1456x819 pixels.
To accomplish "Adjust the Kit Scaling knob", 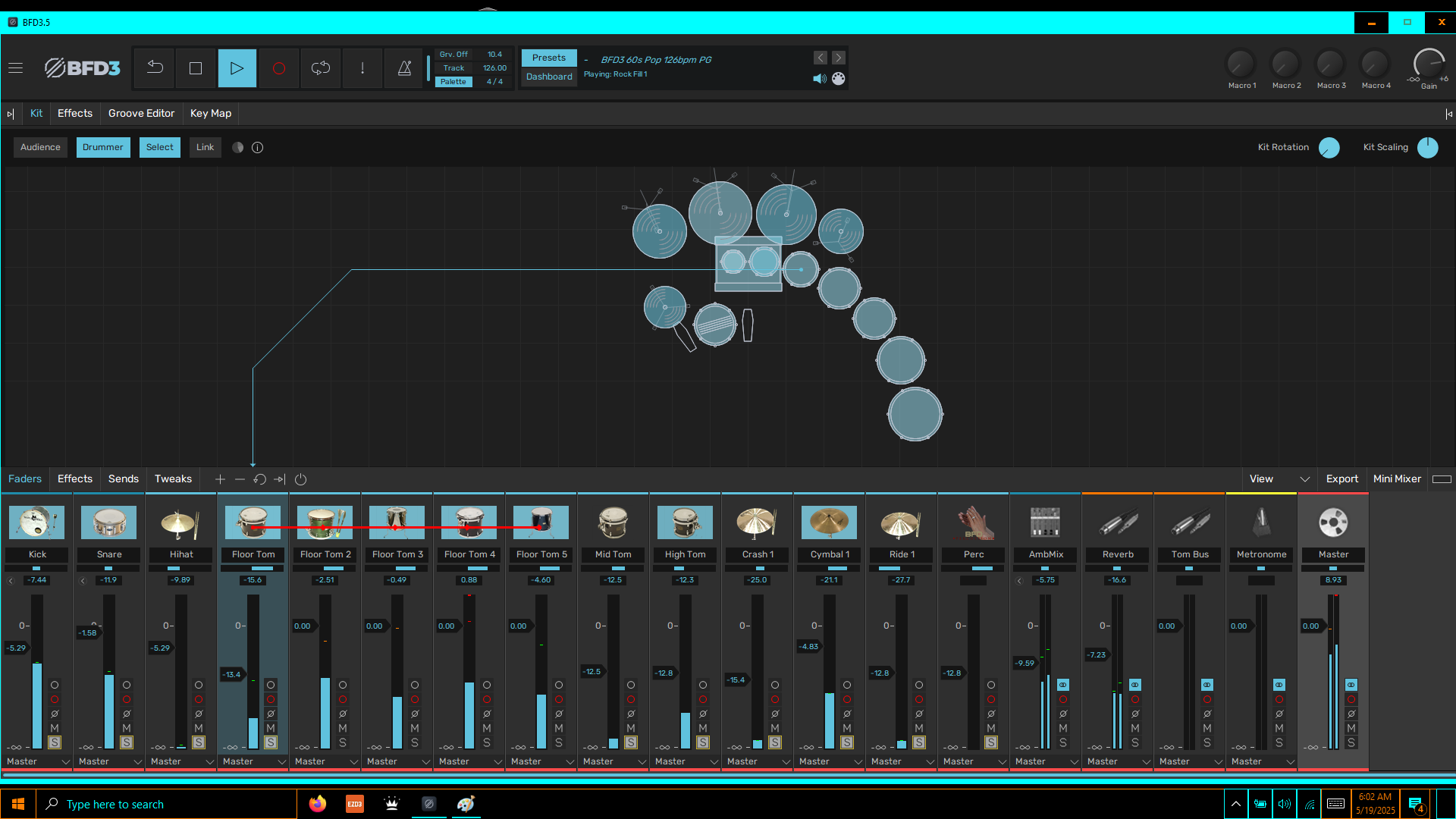I will point(1428,148).
